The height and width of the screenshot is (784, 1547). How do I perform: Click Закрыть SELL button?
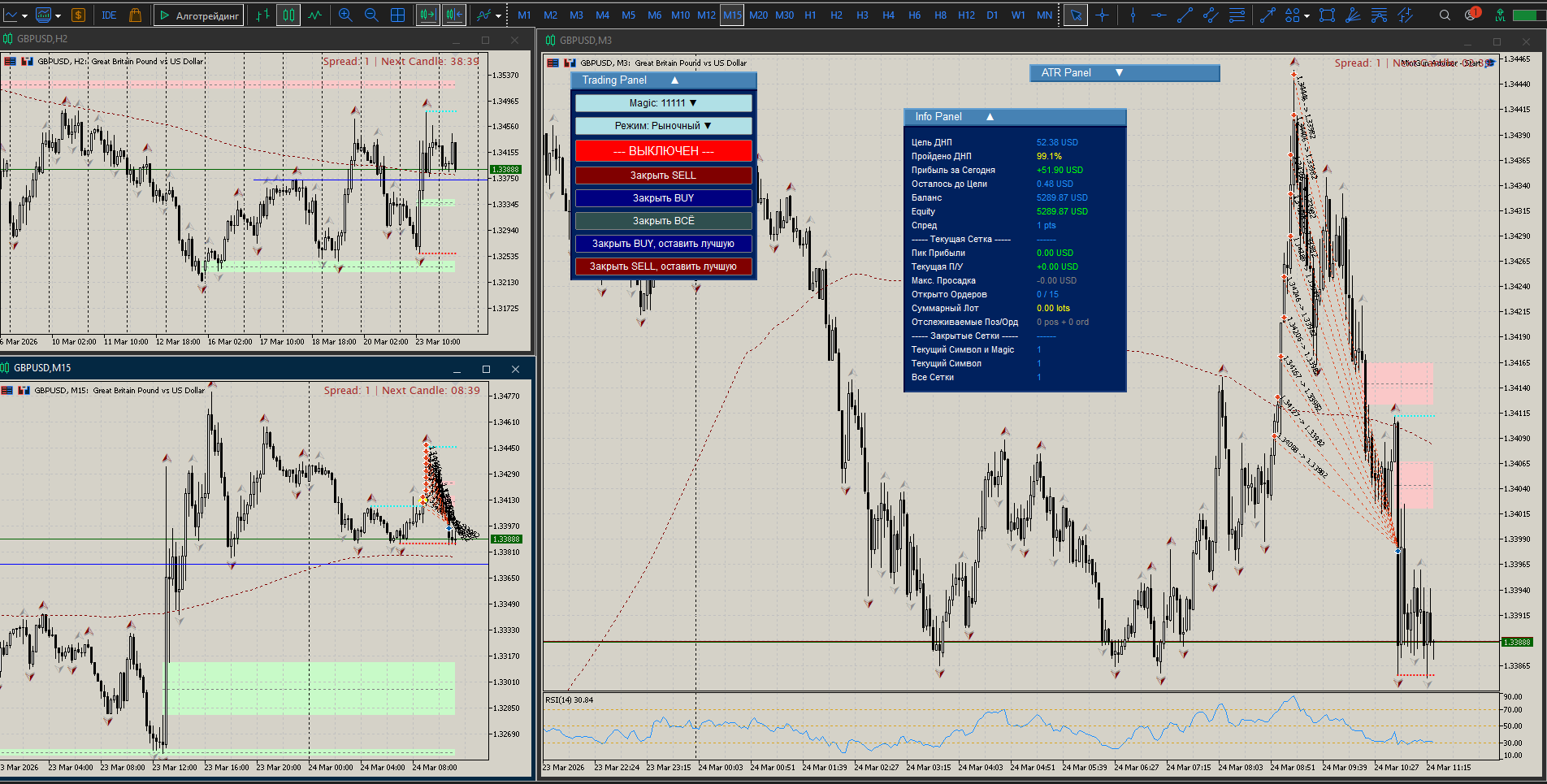(664, 175)
